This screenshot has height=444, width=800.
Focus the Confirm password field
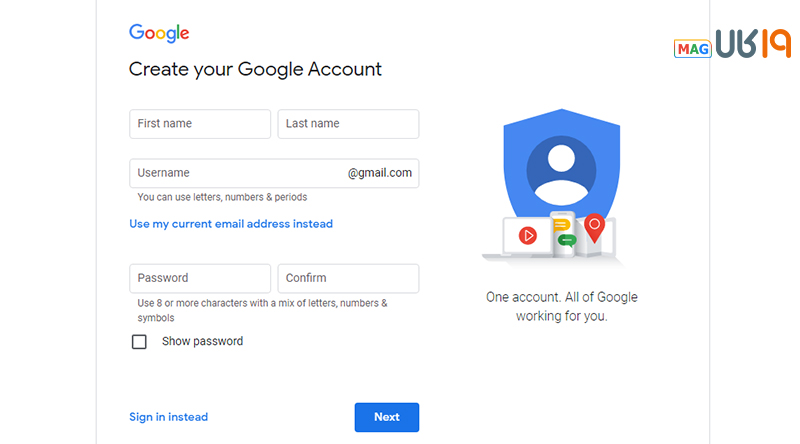[348, 278]
